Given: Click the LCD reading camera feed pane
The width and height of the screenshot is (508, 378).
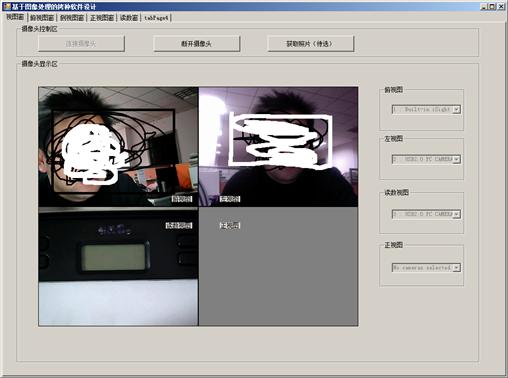Looking at the screenshot, I should 118,267.
